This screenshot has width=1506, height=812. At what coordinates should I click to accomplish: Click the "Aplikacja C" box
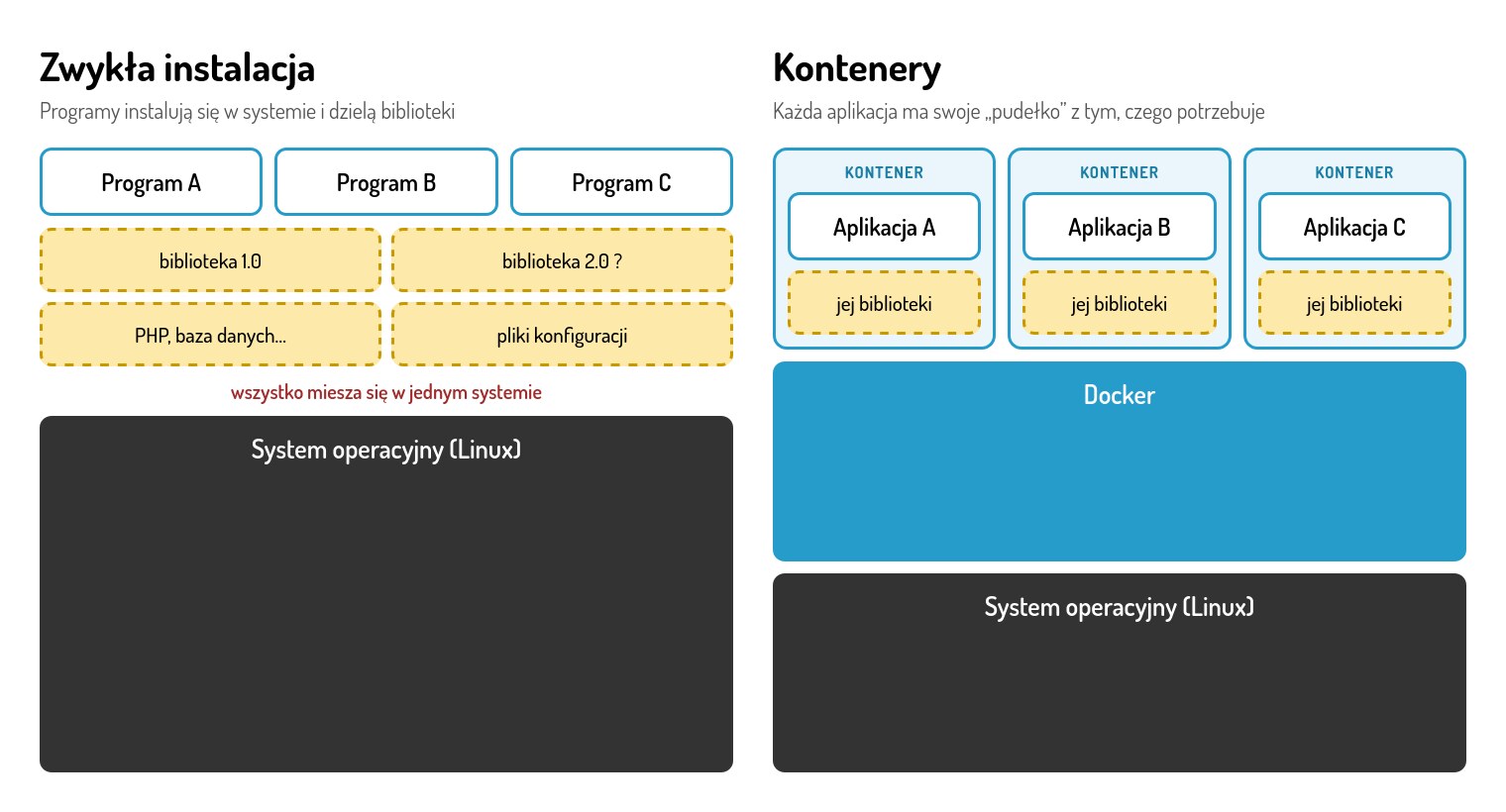point(1354,227)
